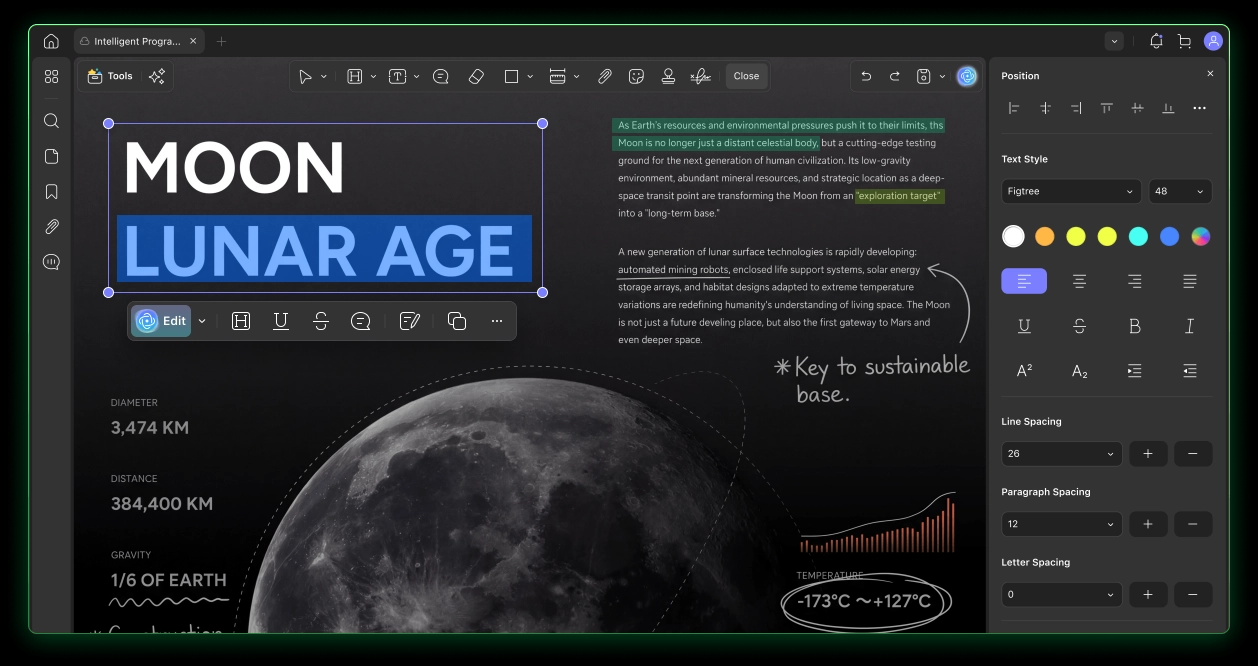The image size is (1258, 666).
Task: Toggle italic in Text Style panel
Action: click(1190, 326)
